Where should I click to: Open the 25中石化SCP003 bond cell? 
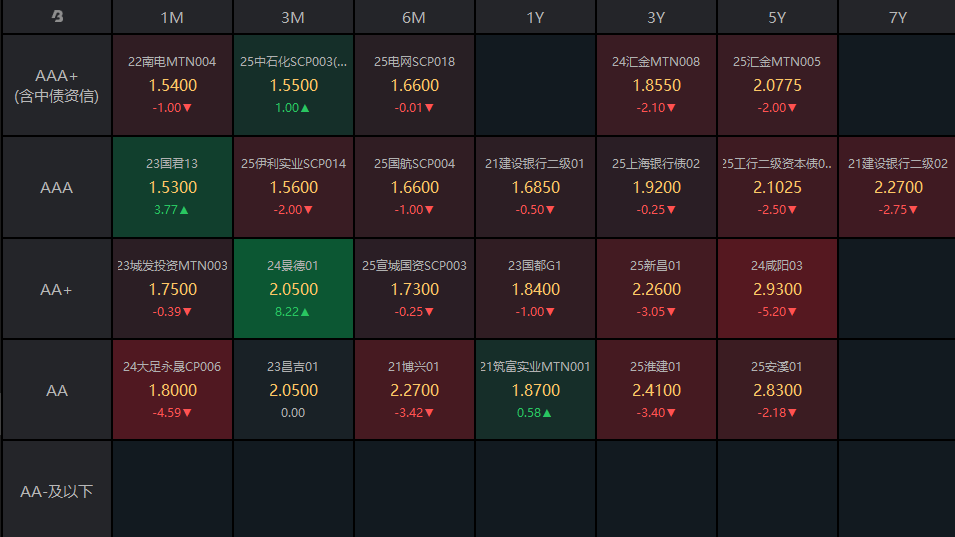point(293,85)
